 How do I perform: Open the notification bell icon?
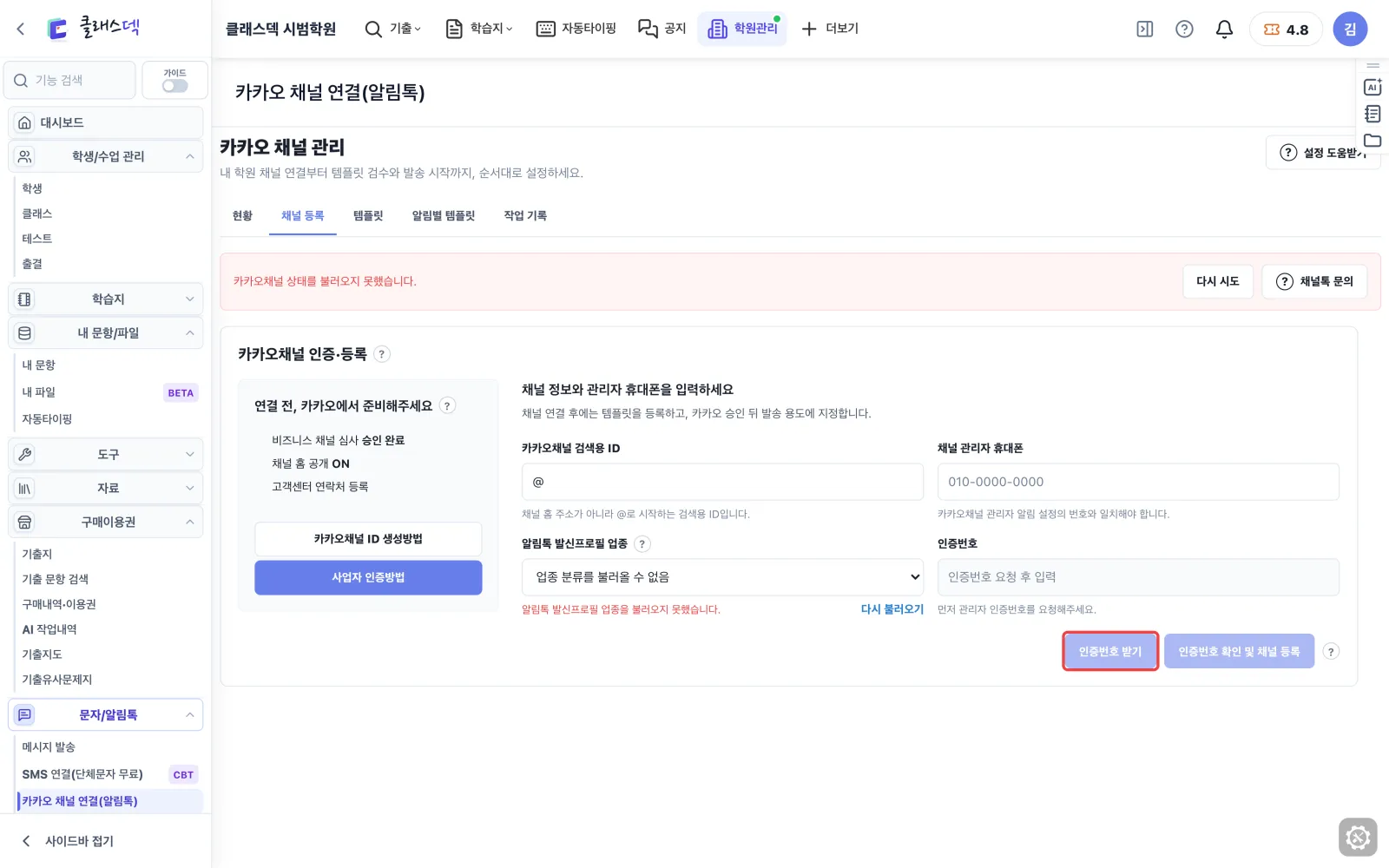[x=1224, y=30]
